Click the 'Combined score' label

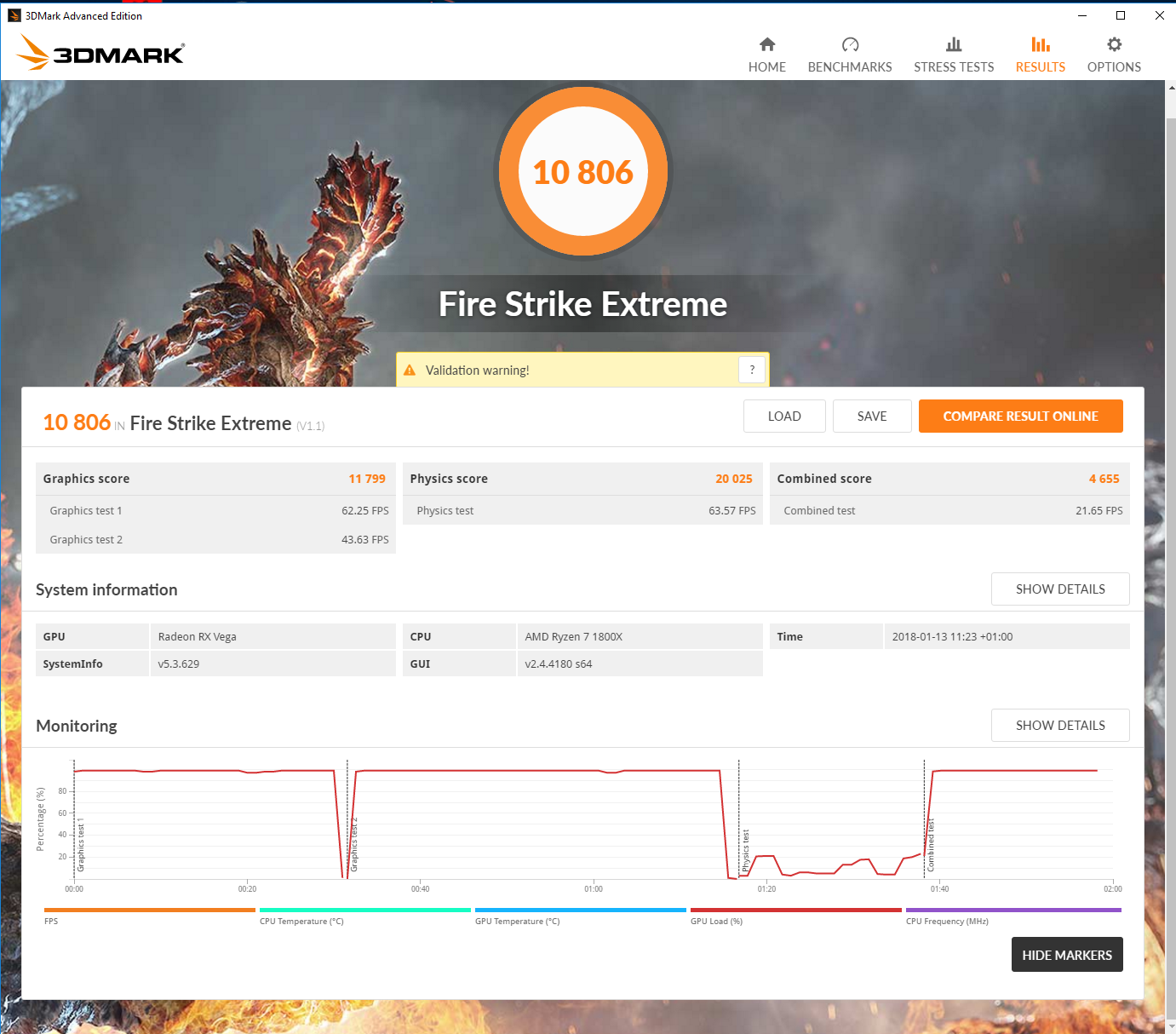tap(824, 479)
